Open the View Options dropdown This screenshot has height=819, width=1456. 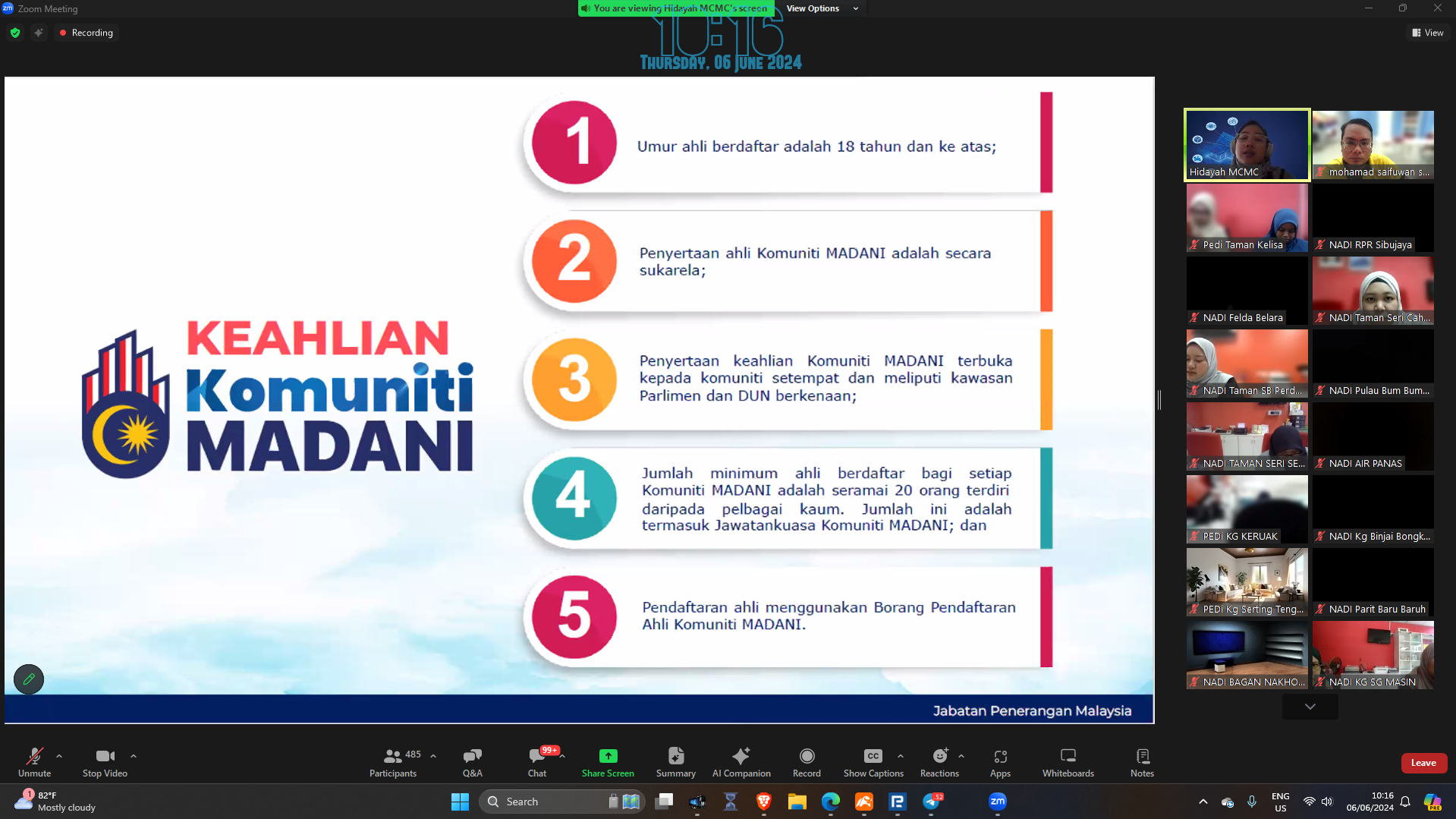point(822,8)
